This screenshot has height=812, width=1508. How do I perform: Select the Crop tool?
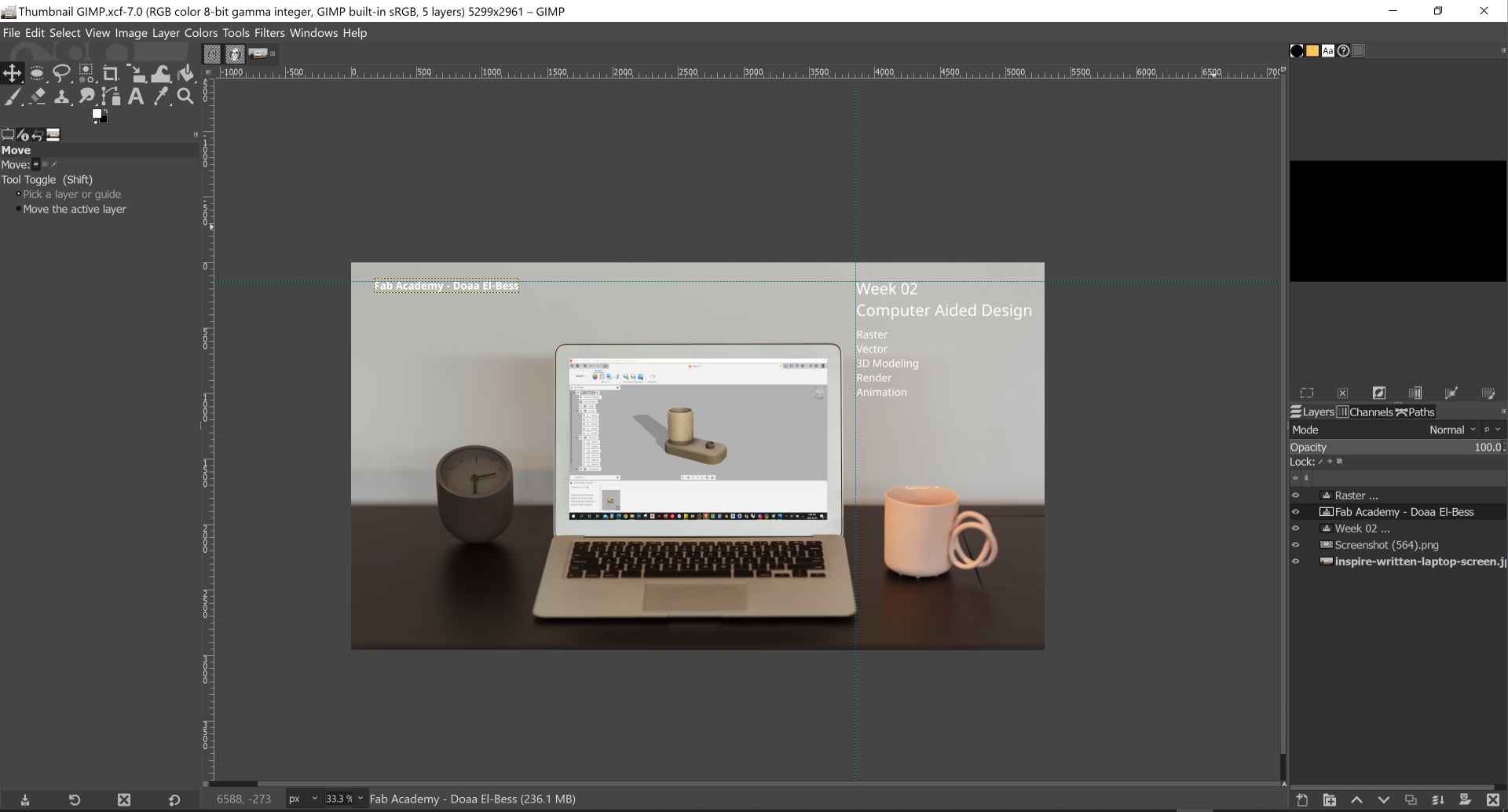111,74
